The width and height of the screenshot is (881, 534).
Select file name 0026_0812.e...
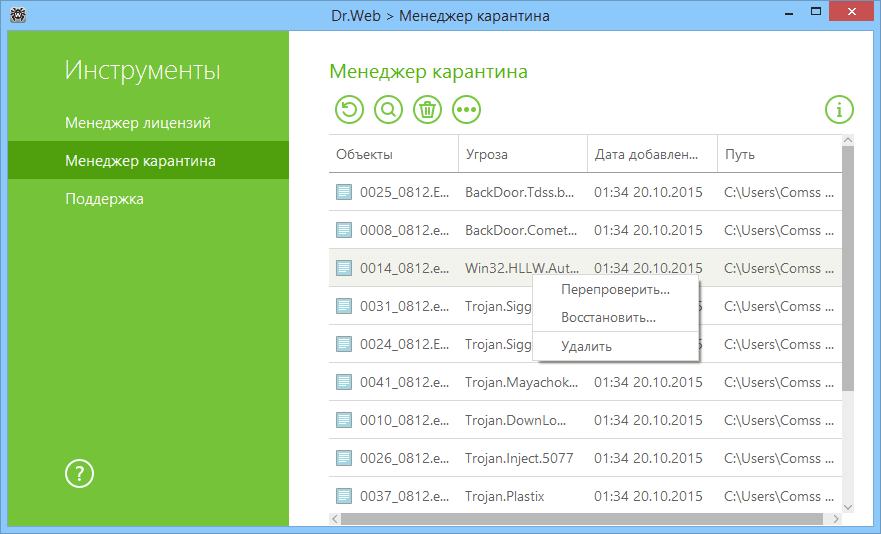pyautogui.click(x=405, y=458)
